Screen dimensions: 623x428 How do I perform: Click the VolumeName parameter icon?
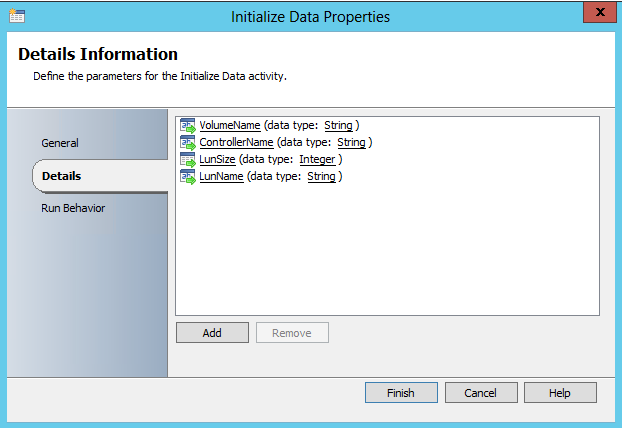pos(187,125)
